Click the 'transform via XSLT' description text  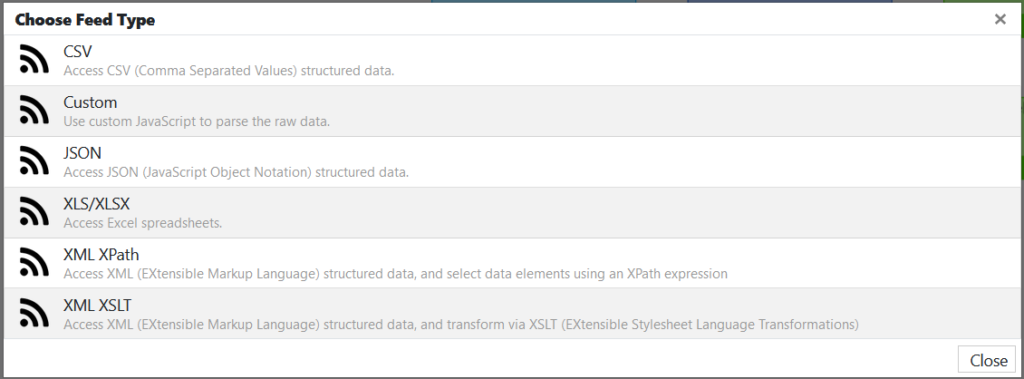point(461,325)
